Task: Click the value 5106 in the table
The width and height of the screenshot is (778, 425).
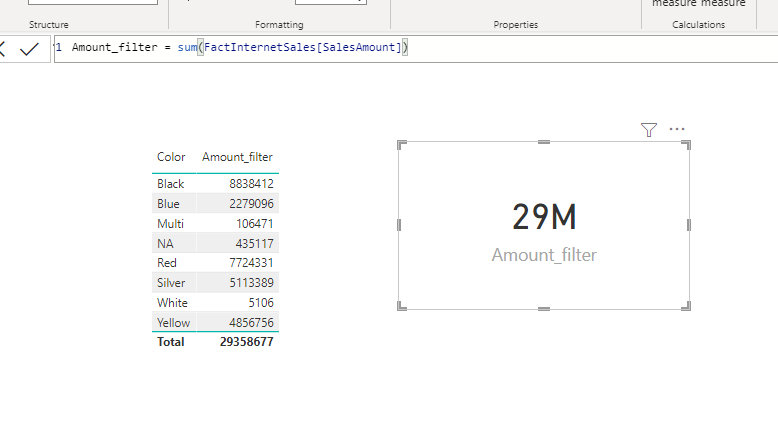Action: tap(261, 303)
